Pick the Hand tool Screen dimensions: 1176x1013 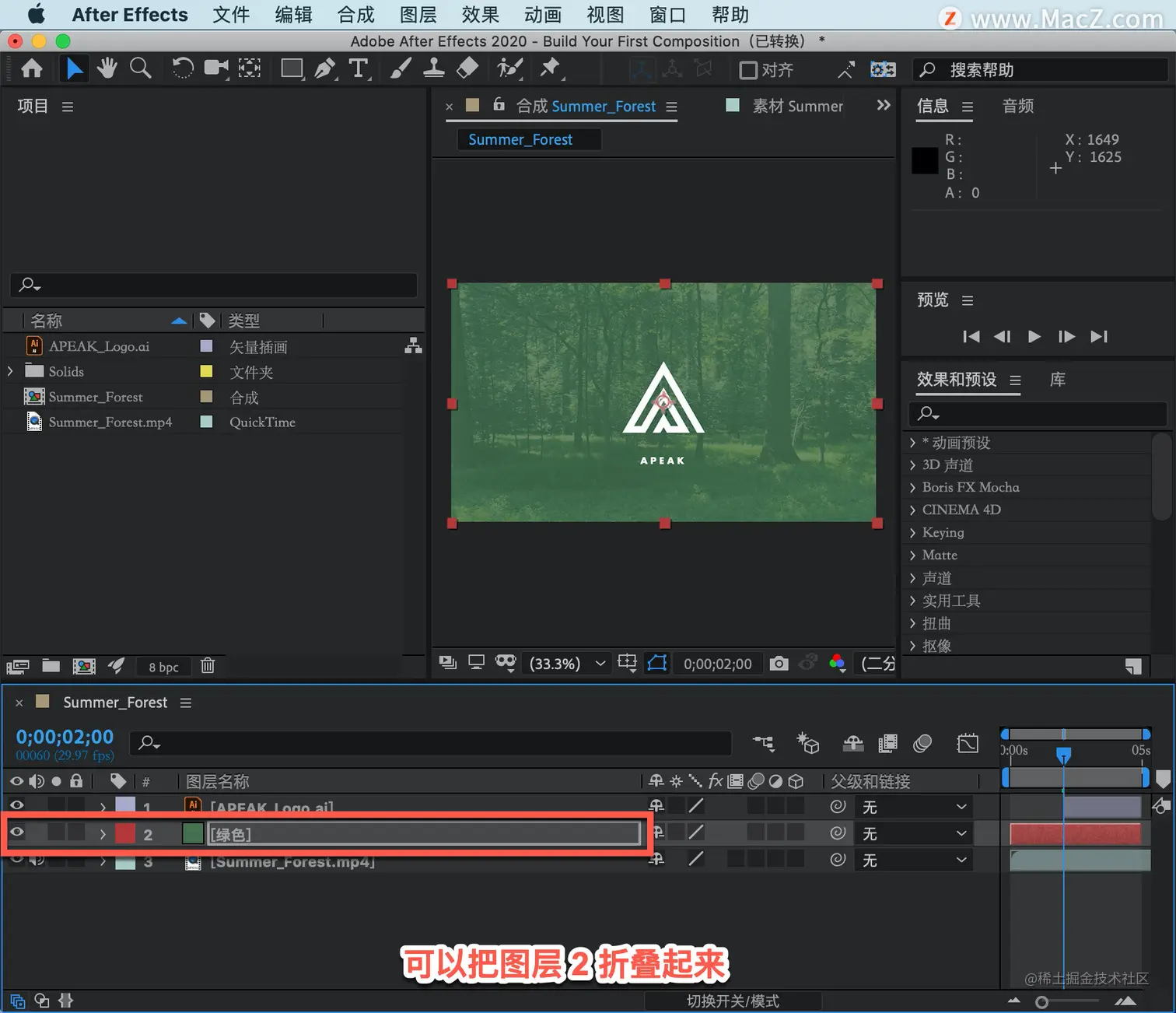pyautogui.click(x=107, y=69)
